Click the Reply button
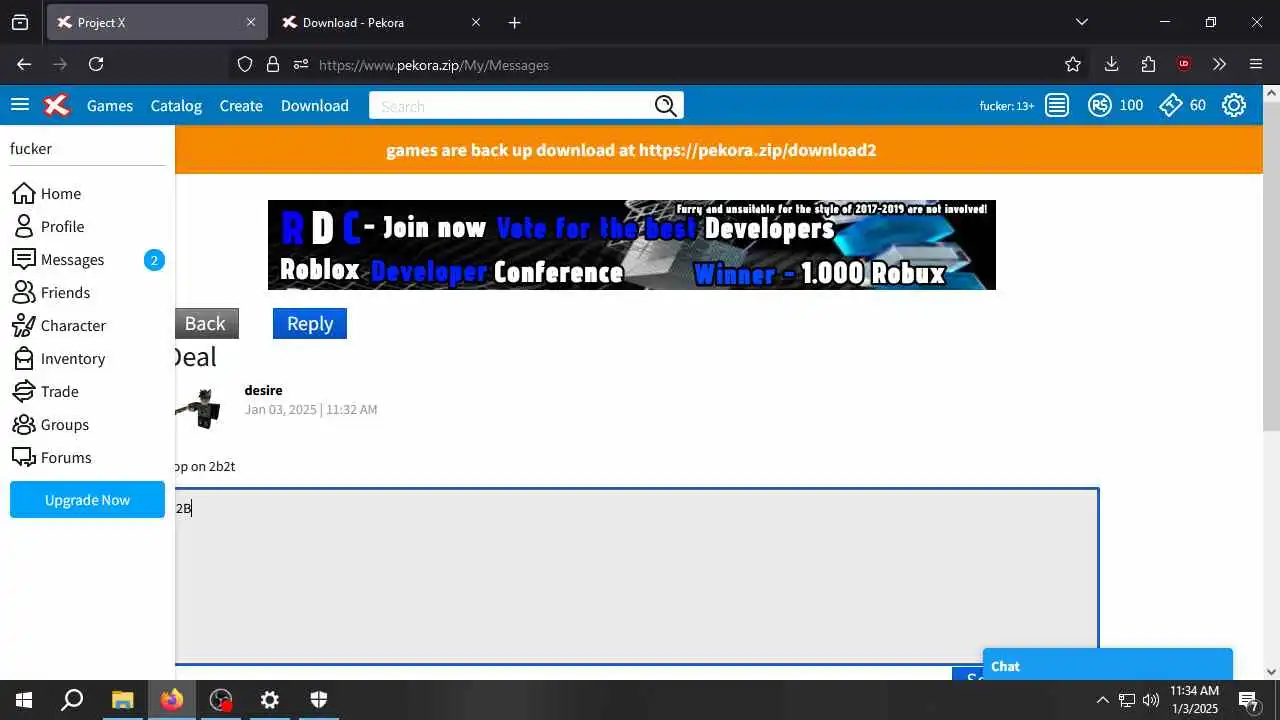Viewport: 1280px width, 720px height. click(310, 323)
